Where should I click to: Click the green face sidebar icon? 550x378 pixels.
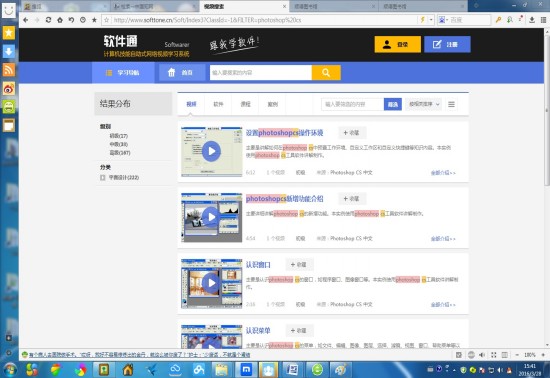click(x=9, y=107)
